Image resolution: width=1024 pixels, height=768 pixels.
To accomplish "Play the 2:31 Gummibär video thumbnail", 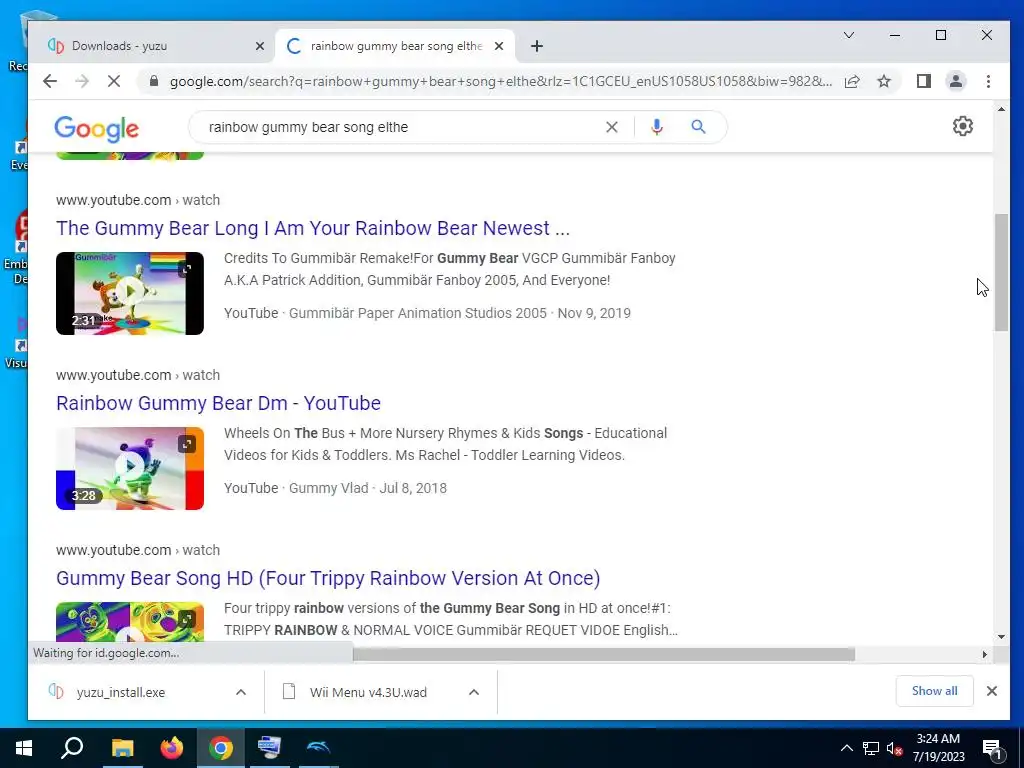I will tap(130, 293).
